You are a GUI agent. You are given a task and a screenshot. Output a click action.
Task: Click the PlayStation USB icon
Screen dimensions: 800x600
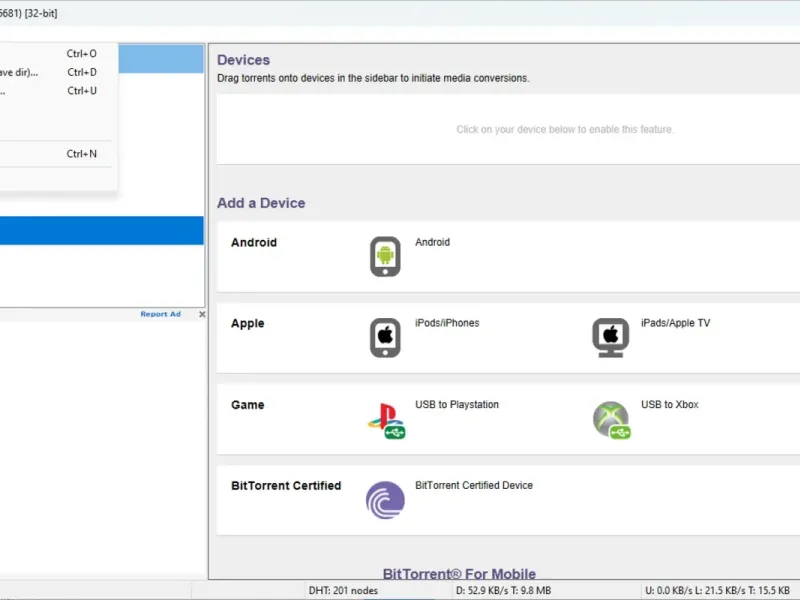(385, 420)
